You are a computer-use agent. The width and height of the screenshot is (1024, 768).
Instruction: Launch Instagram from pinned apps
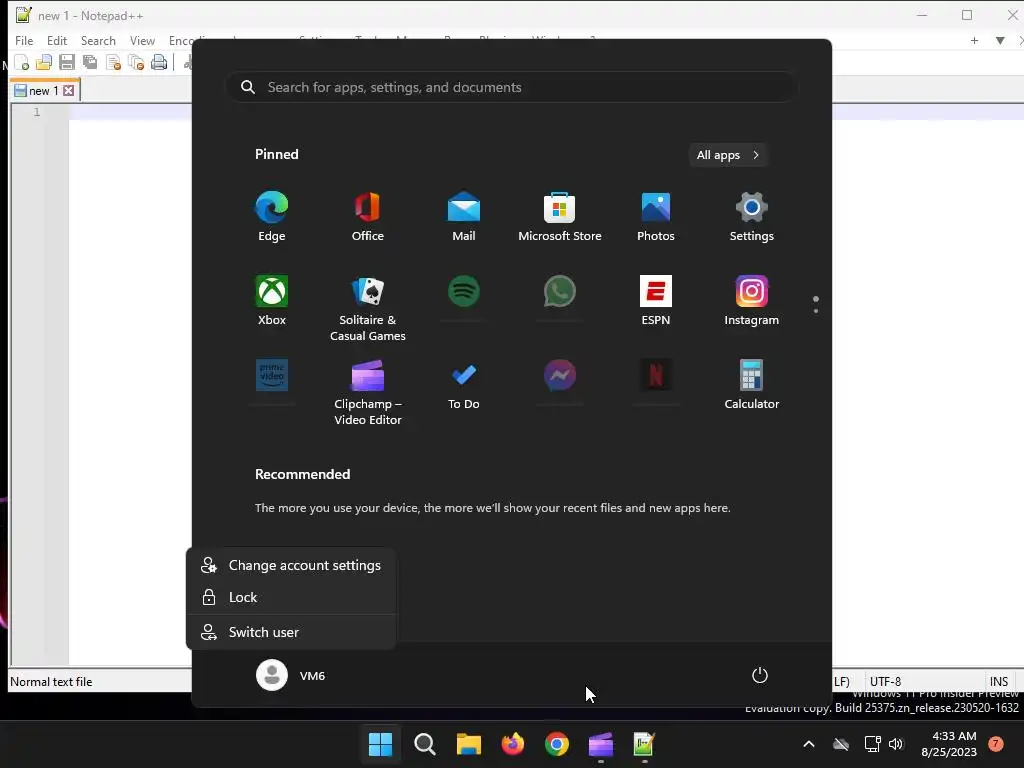pos(752,300)
